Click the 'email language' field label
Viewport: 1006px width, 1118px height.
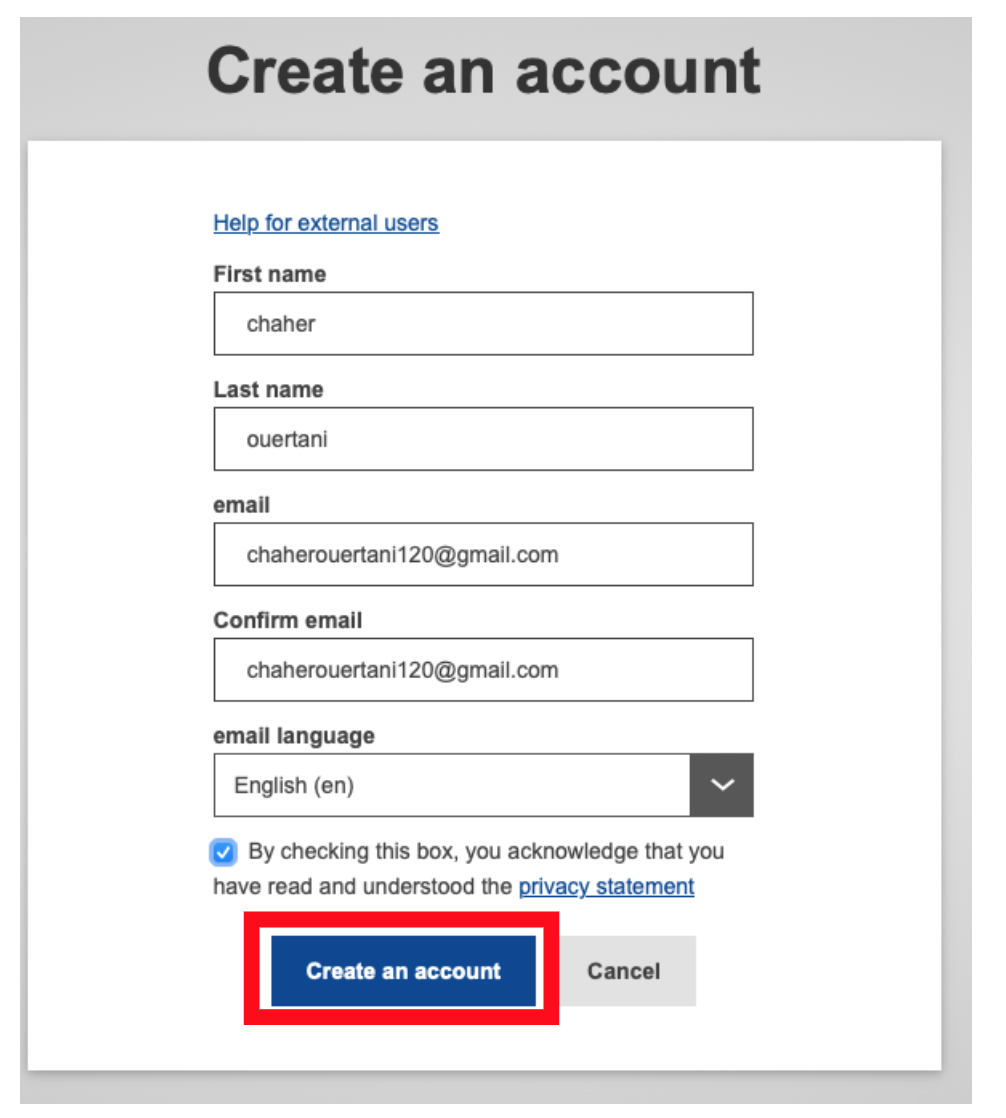click(294, 736)
